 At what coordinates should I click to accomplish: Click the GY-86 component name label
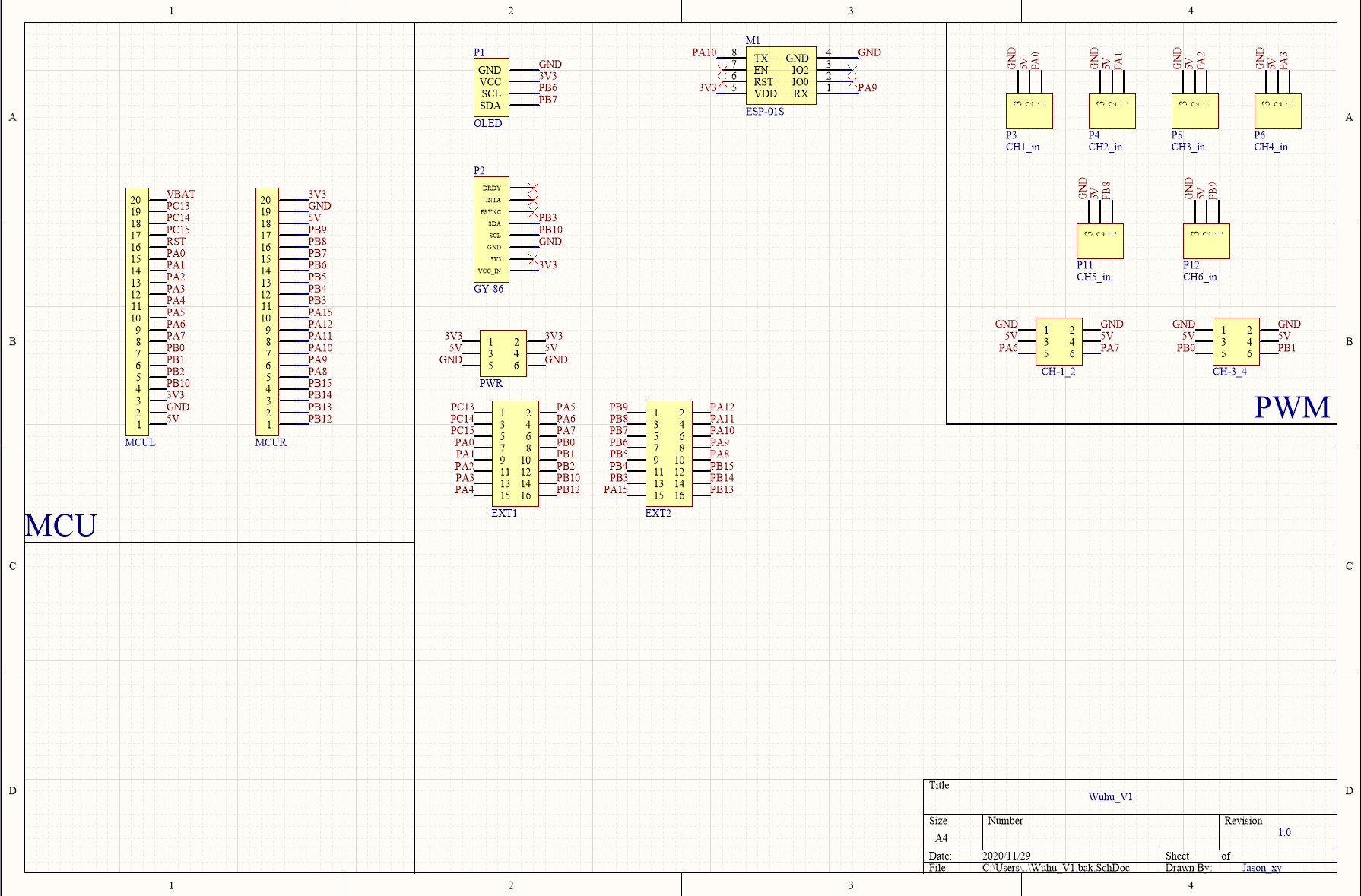(488, 289)
